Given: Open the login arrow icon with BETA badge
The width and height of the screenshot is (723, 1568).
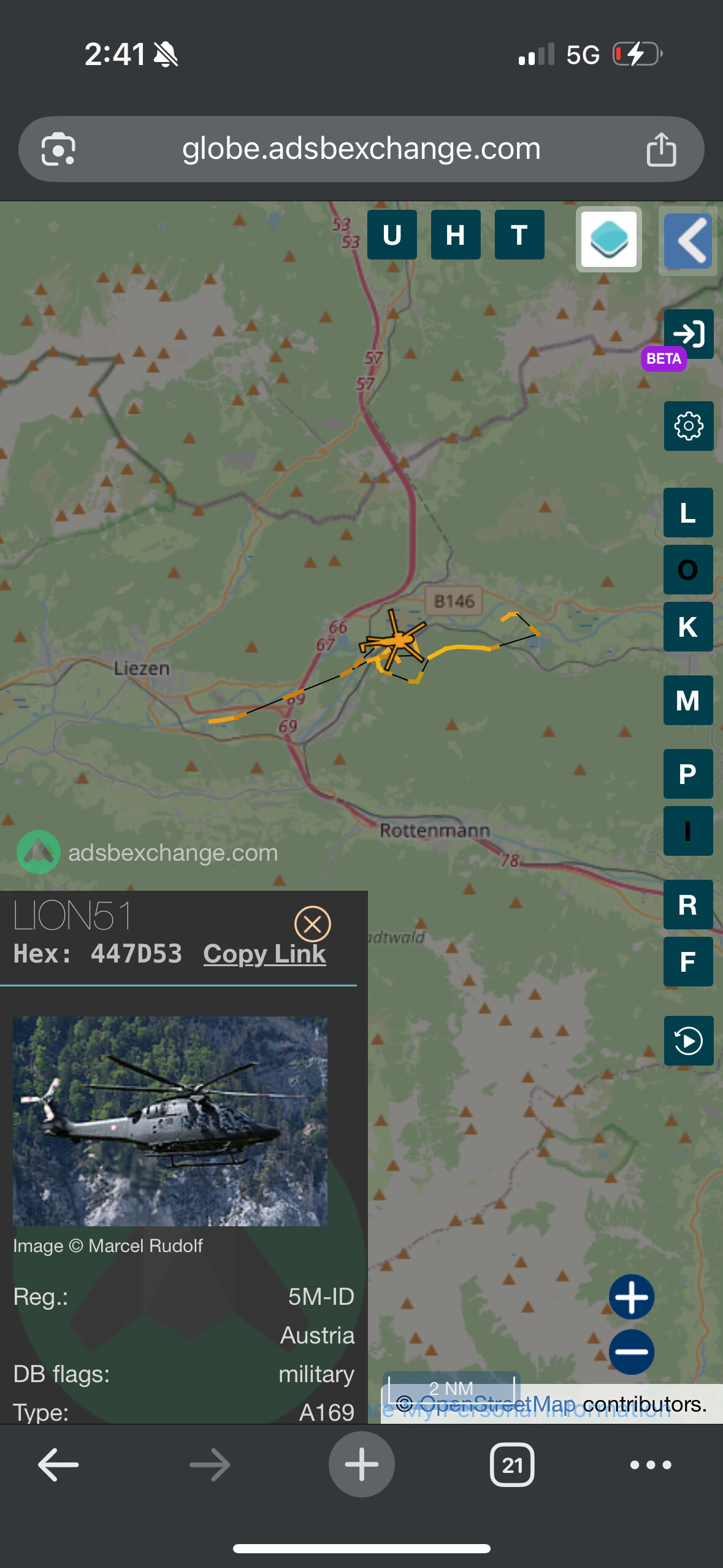Looking at the screenshot, I should click(x=688, y=334).
